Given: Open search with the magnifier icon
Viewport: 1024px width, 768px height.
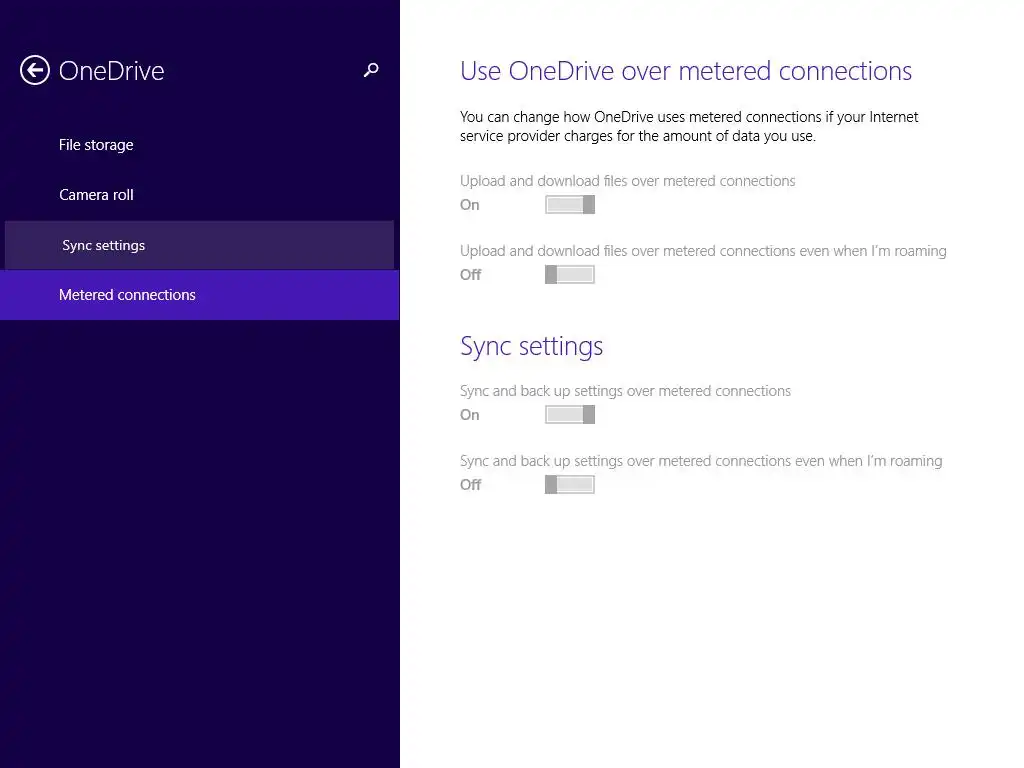Looking at the screenshot, I should pyautogui.click(x=371, y=70).
